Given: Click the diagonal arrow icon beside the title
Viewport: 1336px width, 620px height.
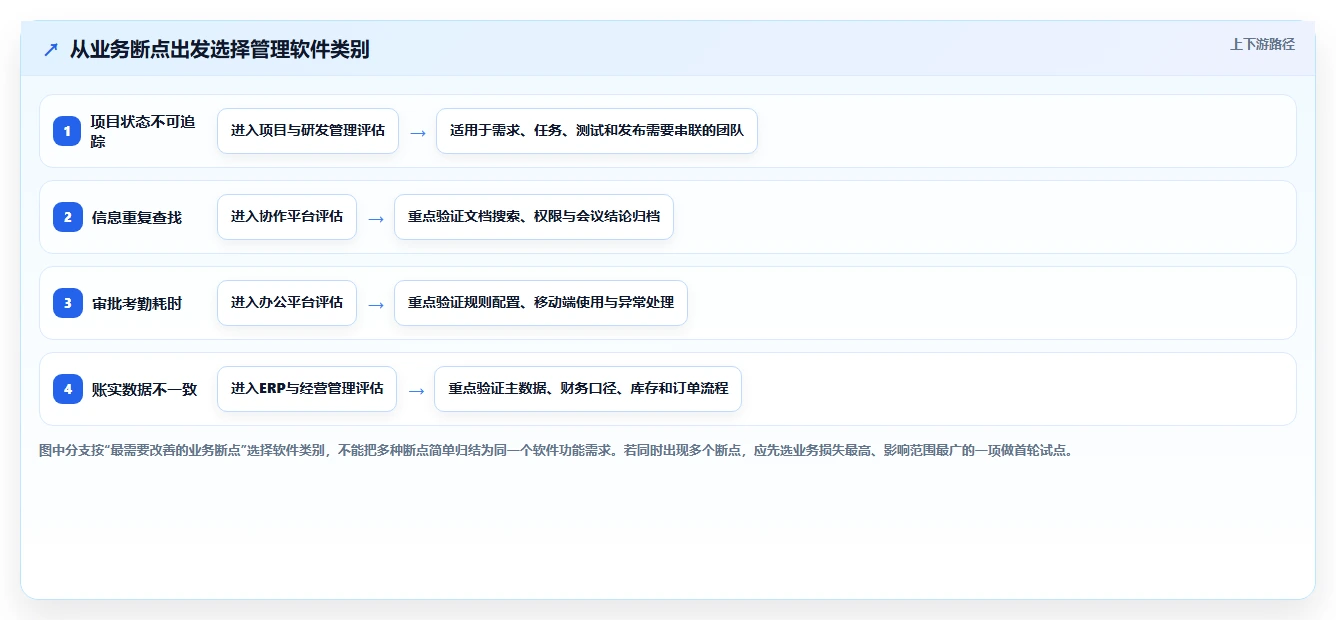Looking at the screenshot, I should (x=51, y=50).
